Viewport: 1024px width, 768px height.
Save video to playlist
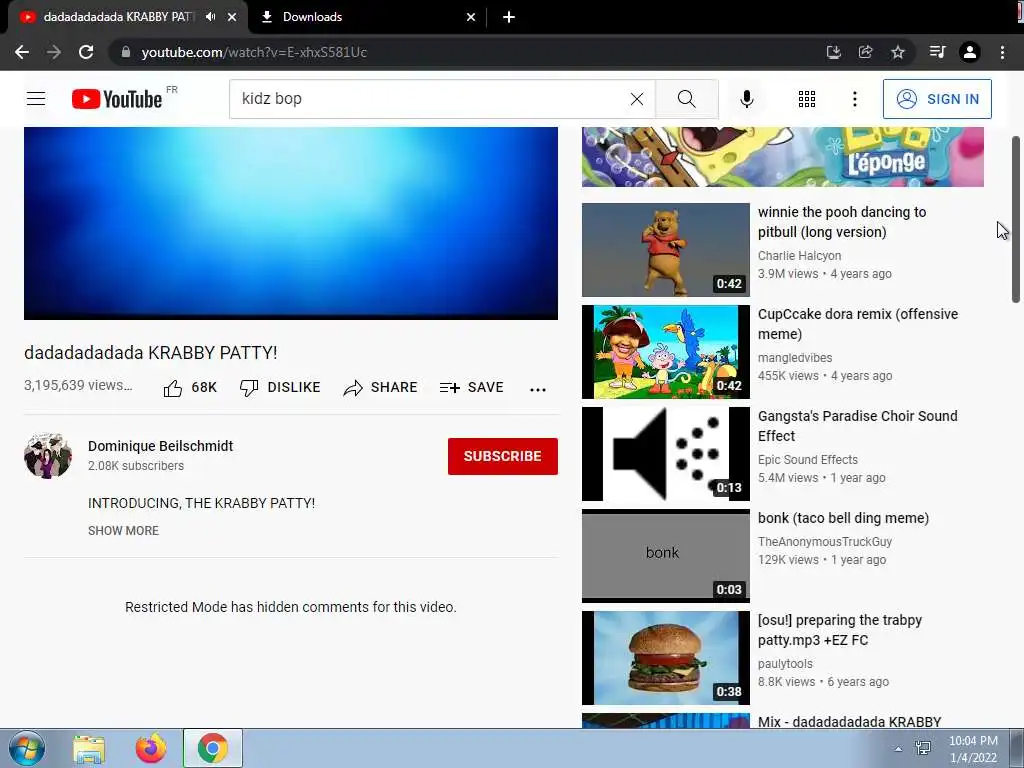tap(472, 387)
